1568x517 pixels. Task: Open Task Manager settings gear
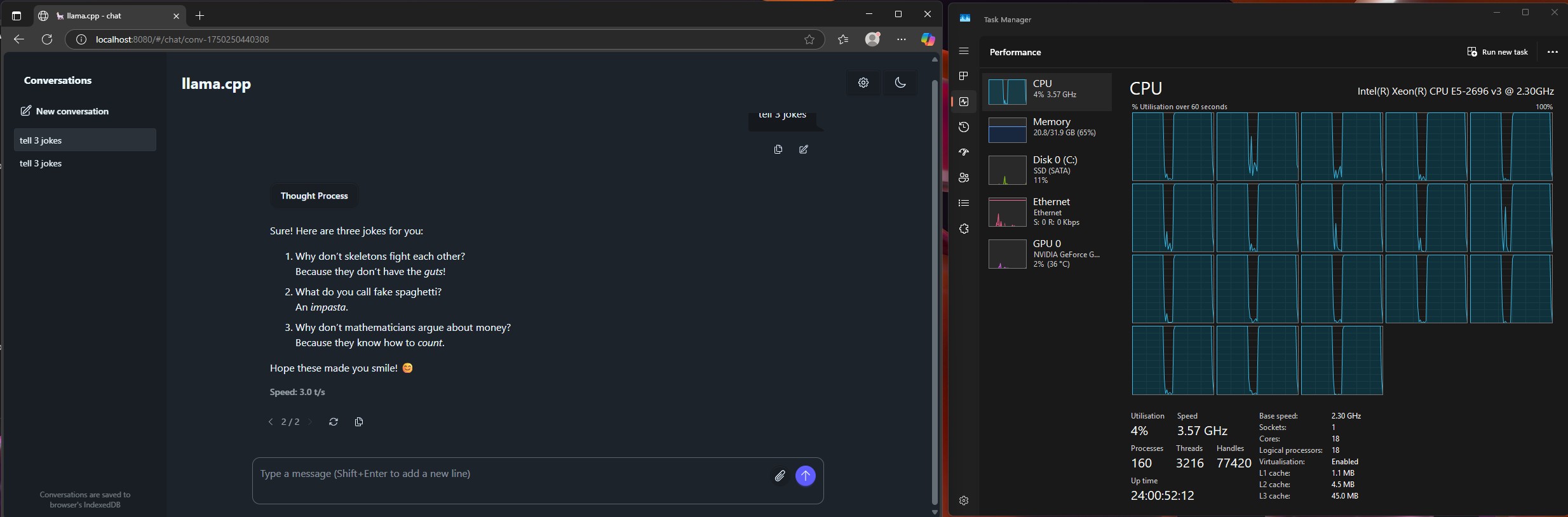[x=964, y=500]
